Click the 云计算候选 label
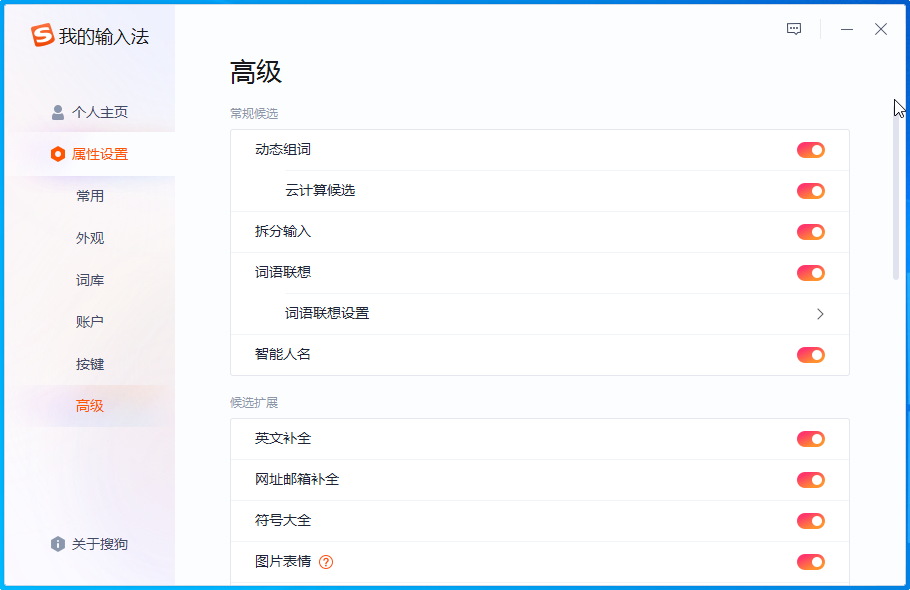The height and width of the screenshot is (590, 910). tap(320, 191)
